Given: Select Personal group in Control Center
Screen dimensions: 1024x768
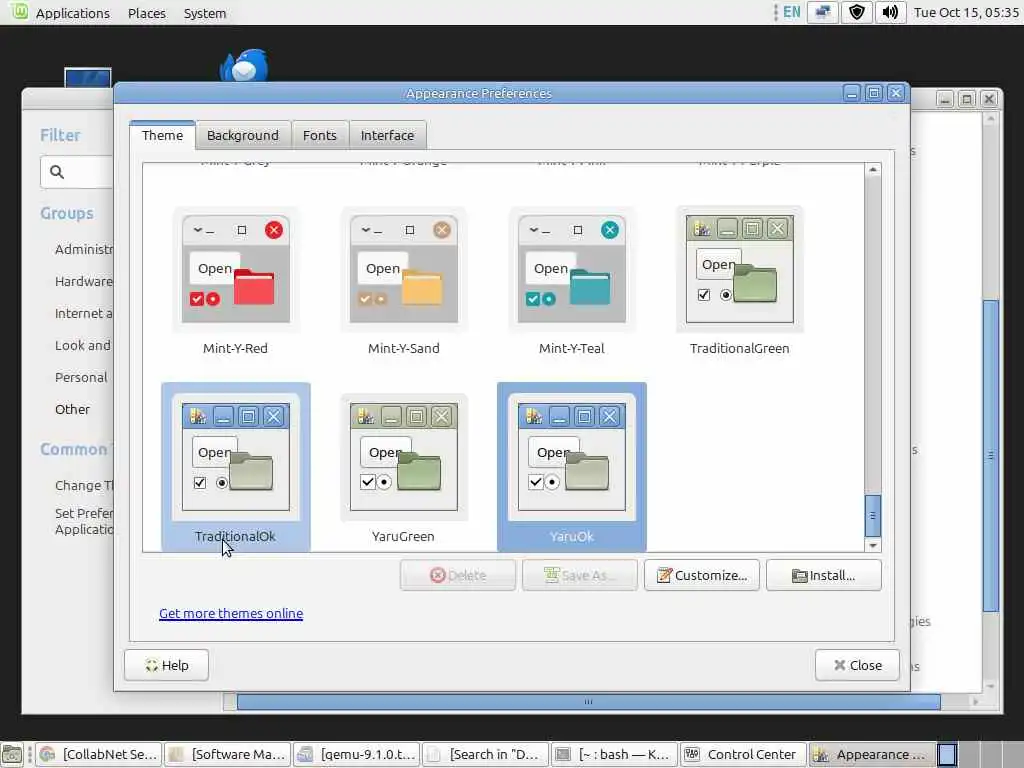Looking at the screenshot, I should tap(81, 377).
